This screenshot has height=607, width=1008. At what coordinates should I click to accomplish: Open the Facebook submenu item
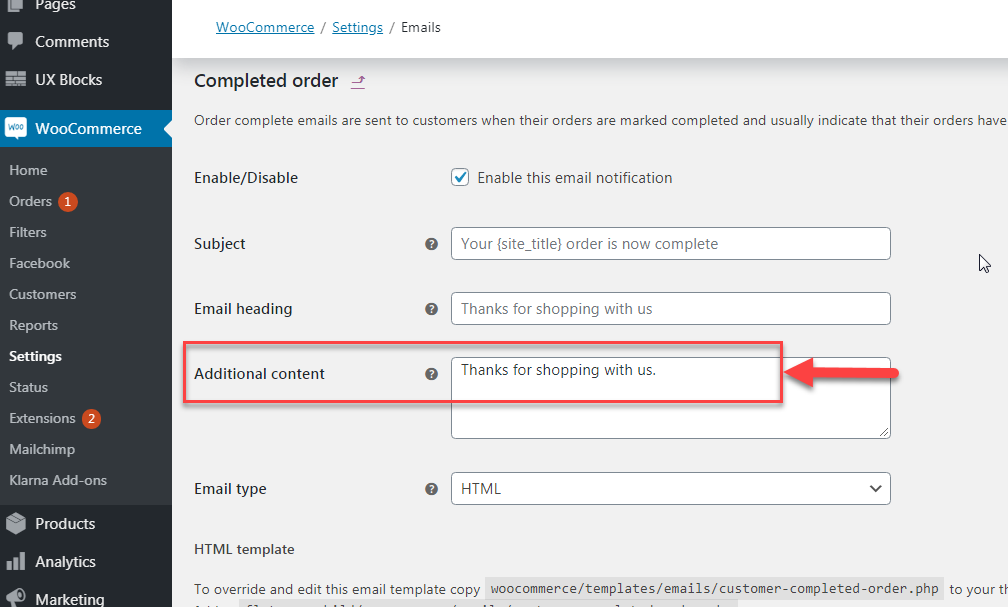coord(39,263)
